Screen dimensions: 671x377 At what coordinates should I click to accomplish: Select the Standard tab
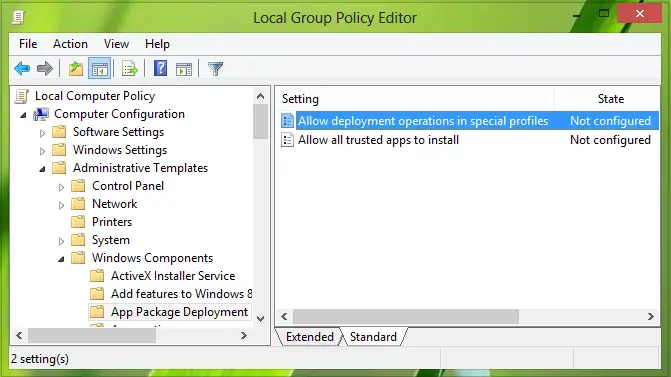(373, 337)
